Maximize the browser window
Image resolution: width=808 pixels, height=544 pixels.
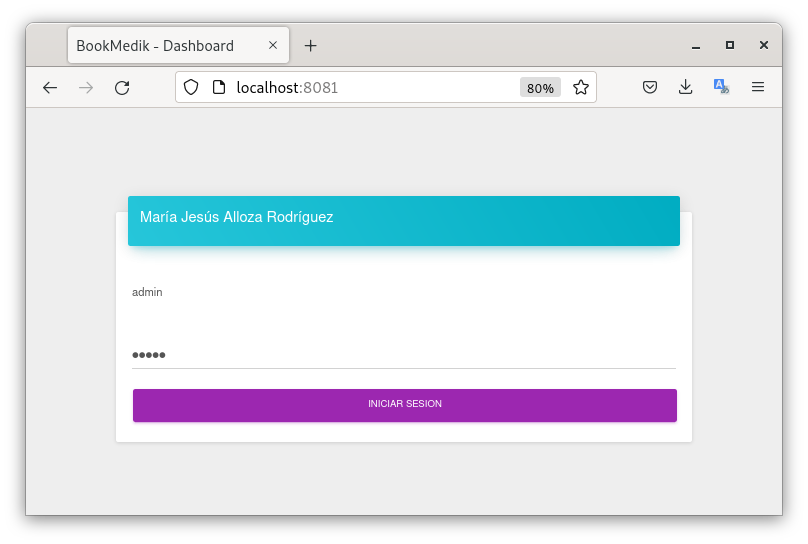pos(730,46)
